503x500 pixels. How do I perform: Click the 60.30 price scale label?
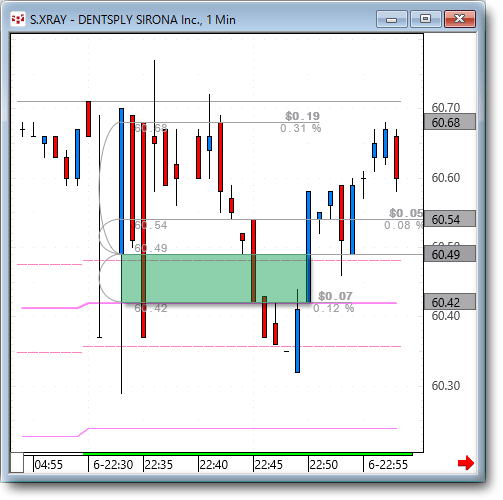[446, 386]
